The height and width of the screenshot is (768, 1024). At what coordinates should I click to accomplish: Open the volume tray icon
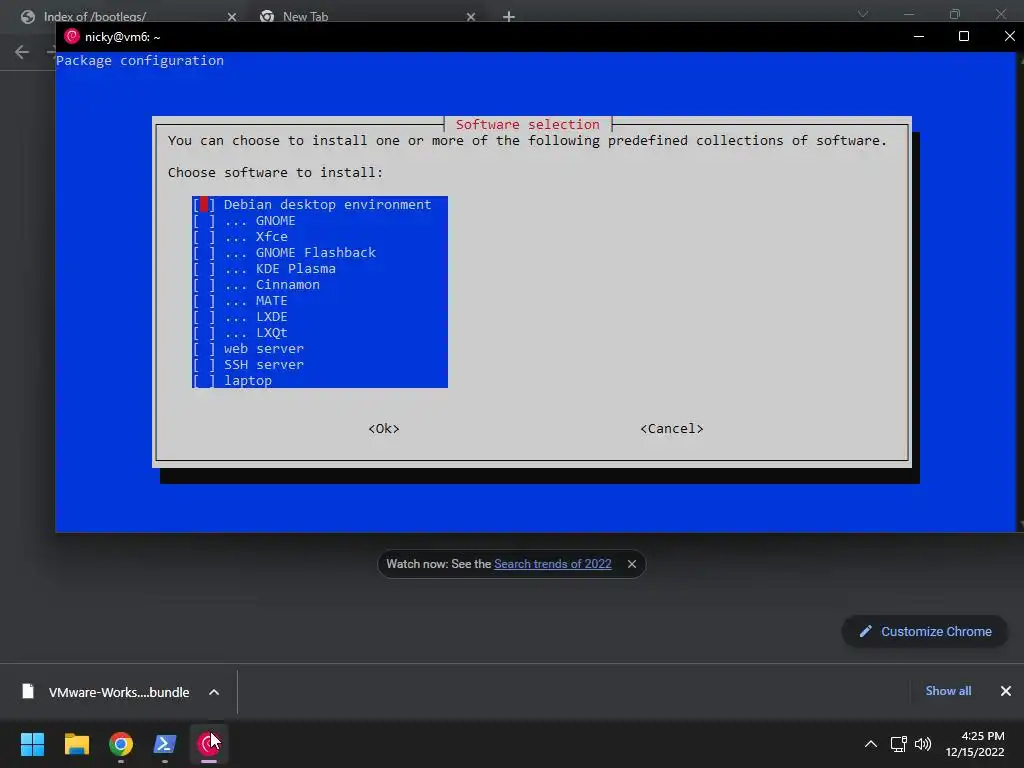923,744
